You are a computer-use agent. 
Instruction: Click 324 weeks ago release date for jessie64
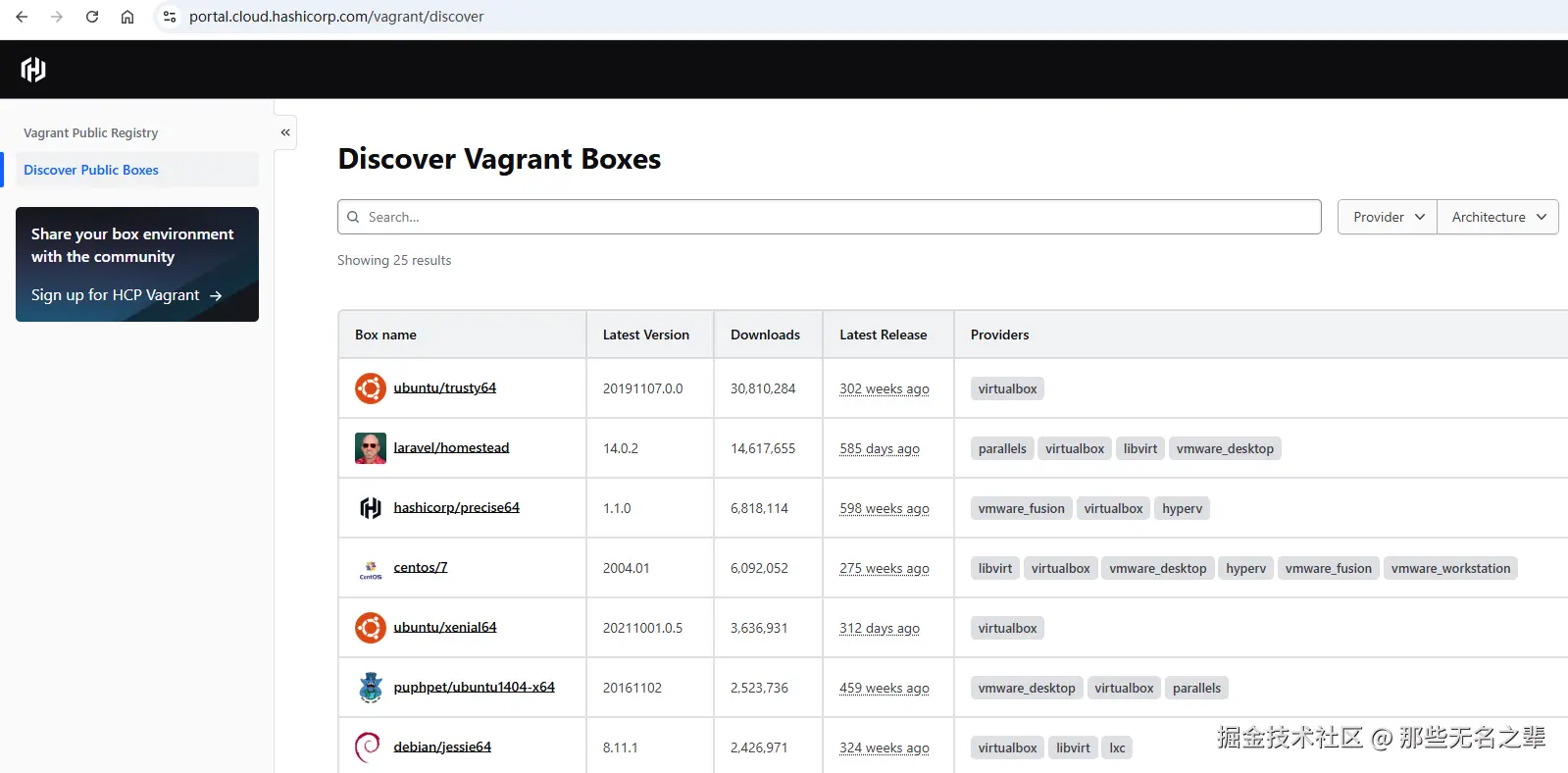pyautogui.click(x=885, y=747)
